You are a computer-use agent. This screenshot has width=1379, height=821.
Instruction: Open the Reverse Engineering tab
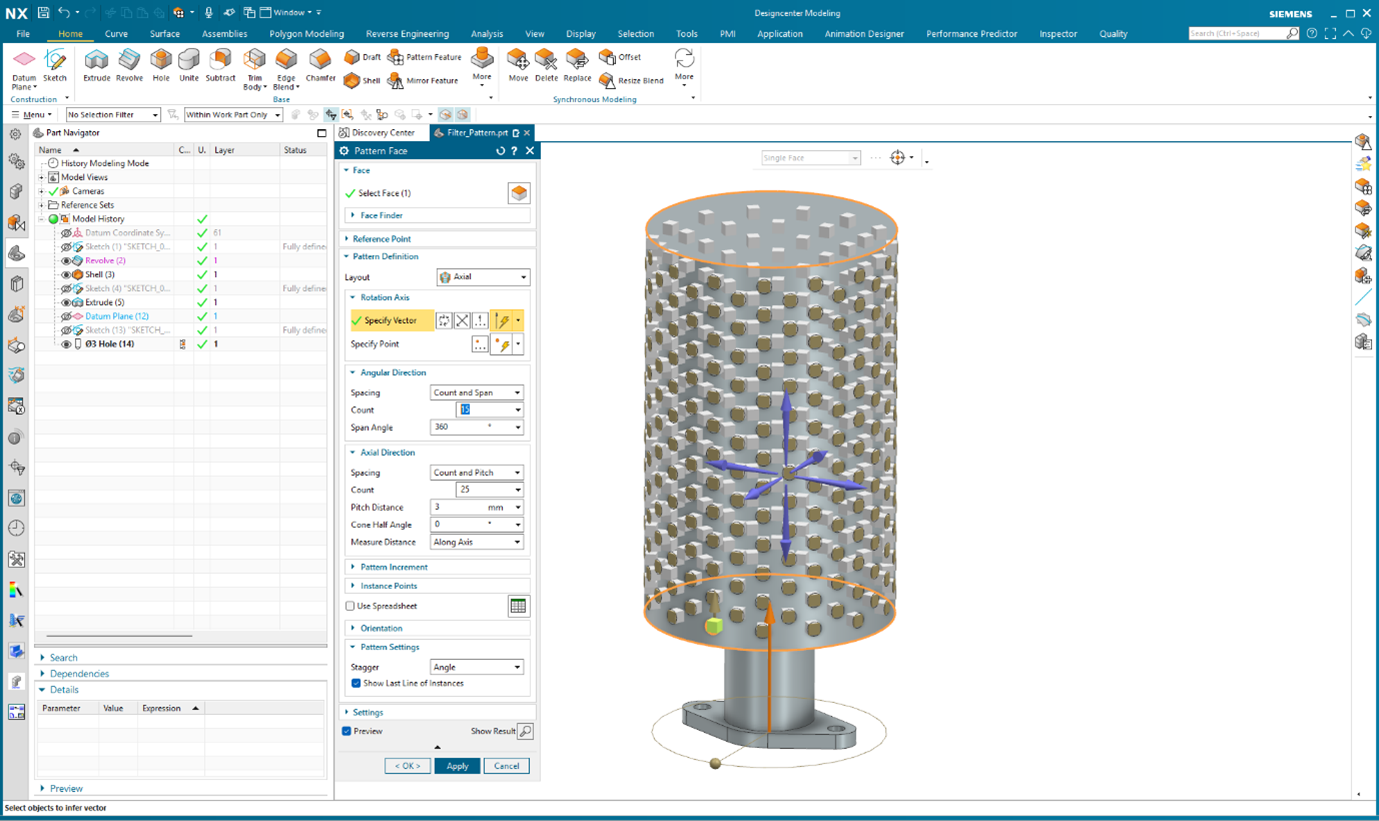point(406,33)
